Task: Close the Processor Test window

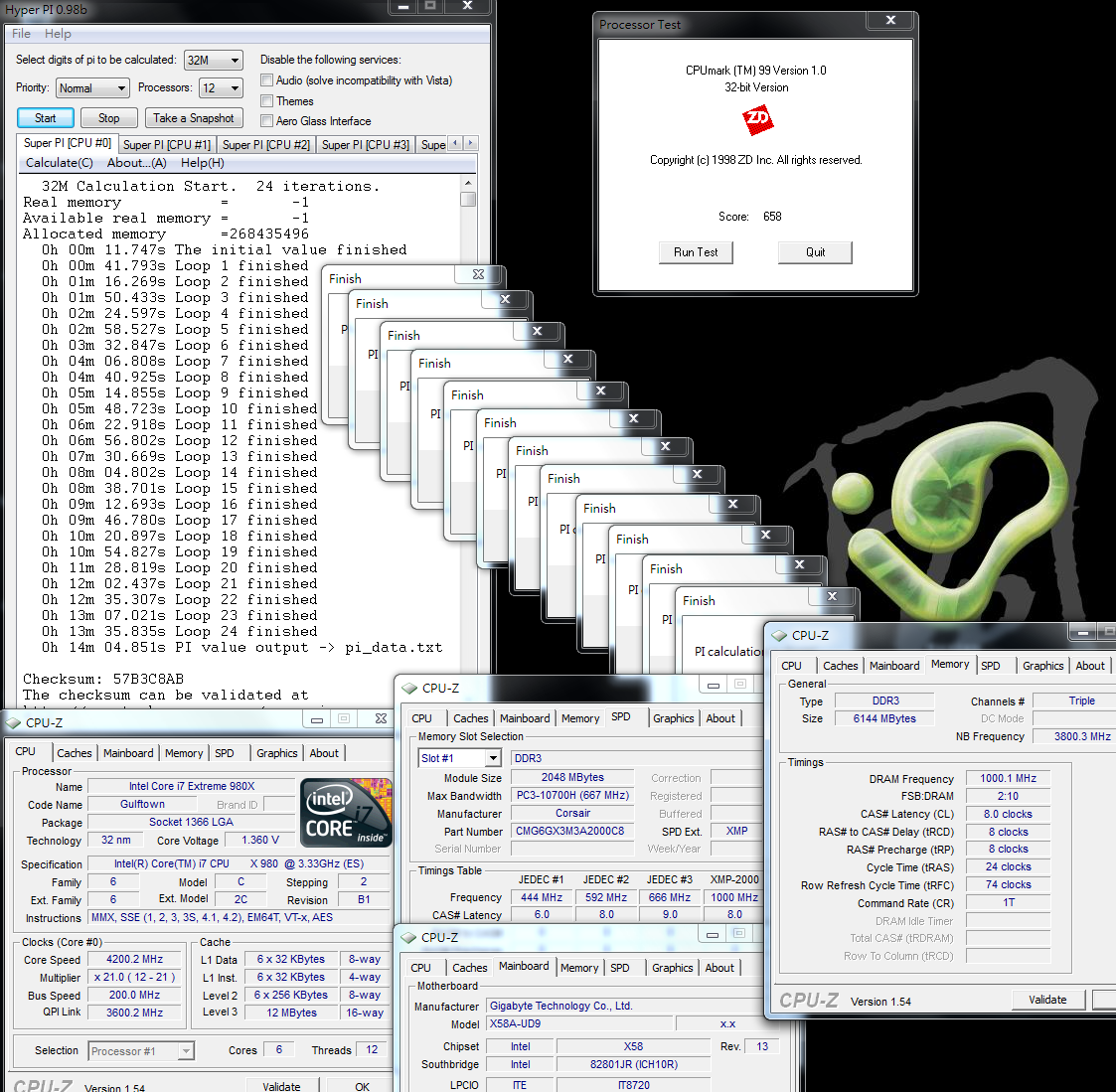Action: (x=890, y=20)
